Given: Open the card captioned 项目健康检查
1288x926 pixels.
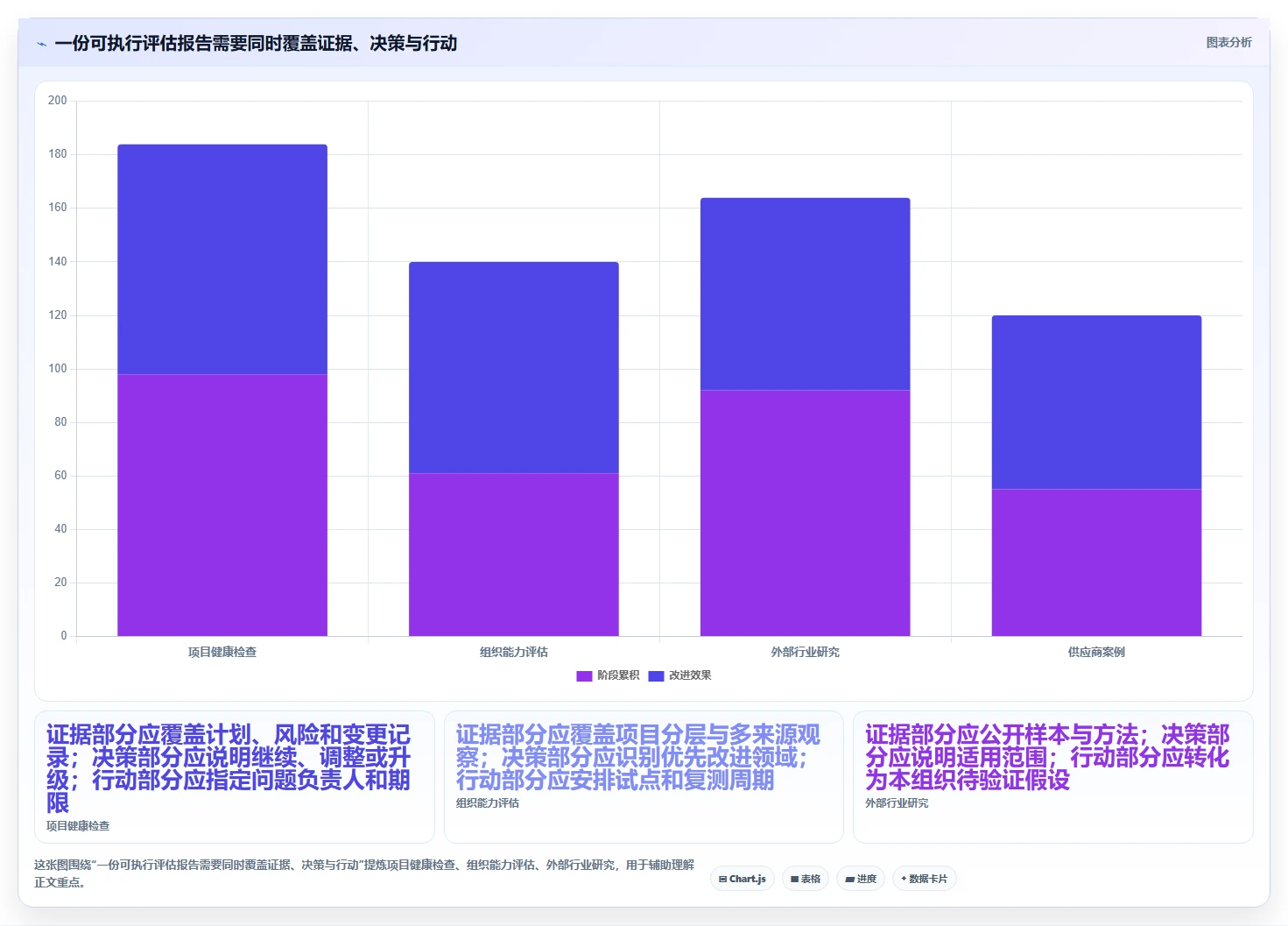Looking at the screenshot, I should pos(235,777).
